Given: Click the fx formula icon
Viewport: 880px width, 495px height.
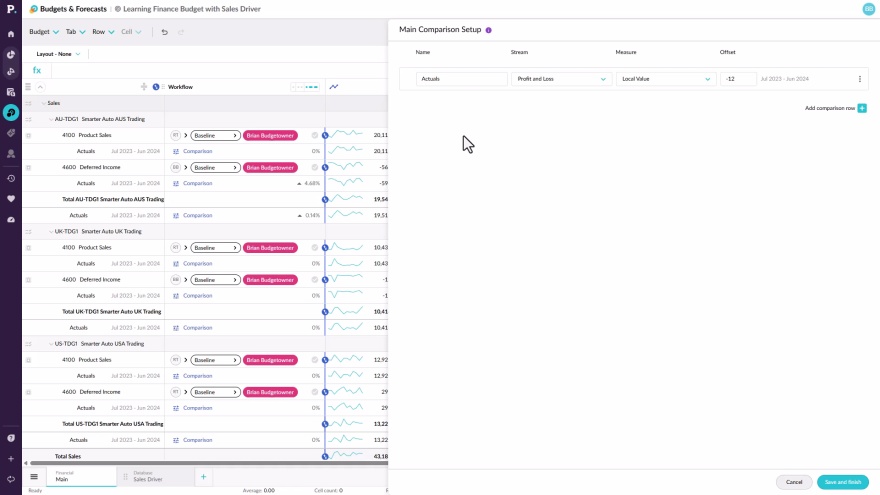Looking at the screenshot, I should pos(37,70).
